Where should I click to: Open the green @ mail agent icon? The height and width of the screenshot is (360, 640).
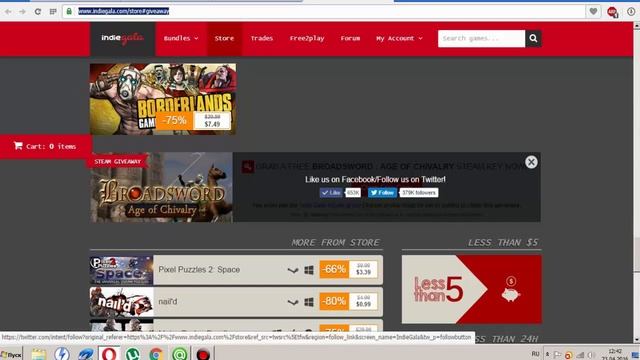[x=180, y=354]
